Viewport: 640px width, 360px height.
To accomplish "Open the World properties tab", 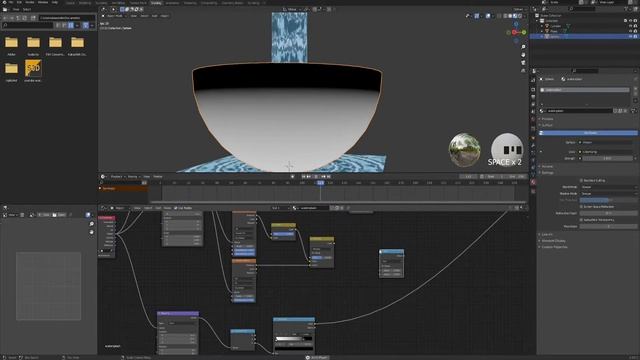I will pos(533,119).
